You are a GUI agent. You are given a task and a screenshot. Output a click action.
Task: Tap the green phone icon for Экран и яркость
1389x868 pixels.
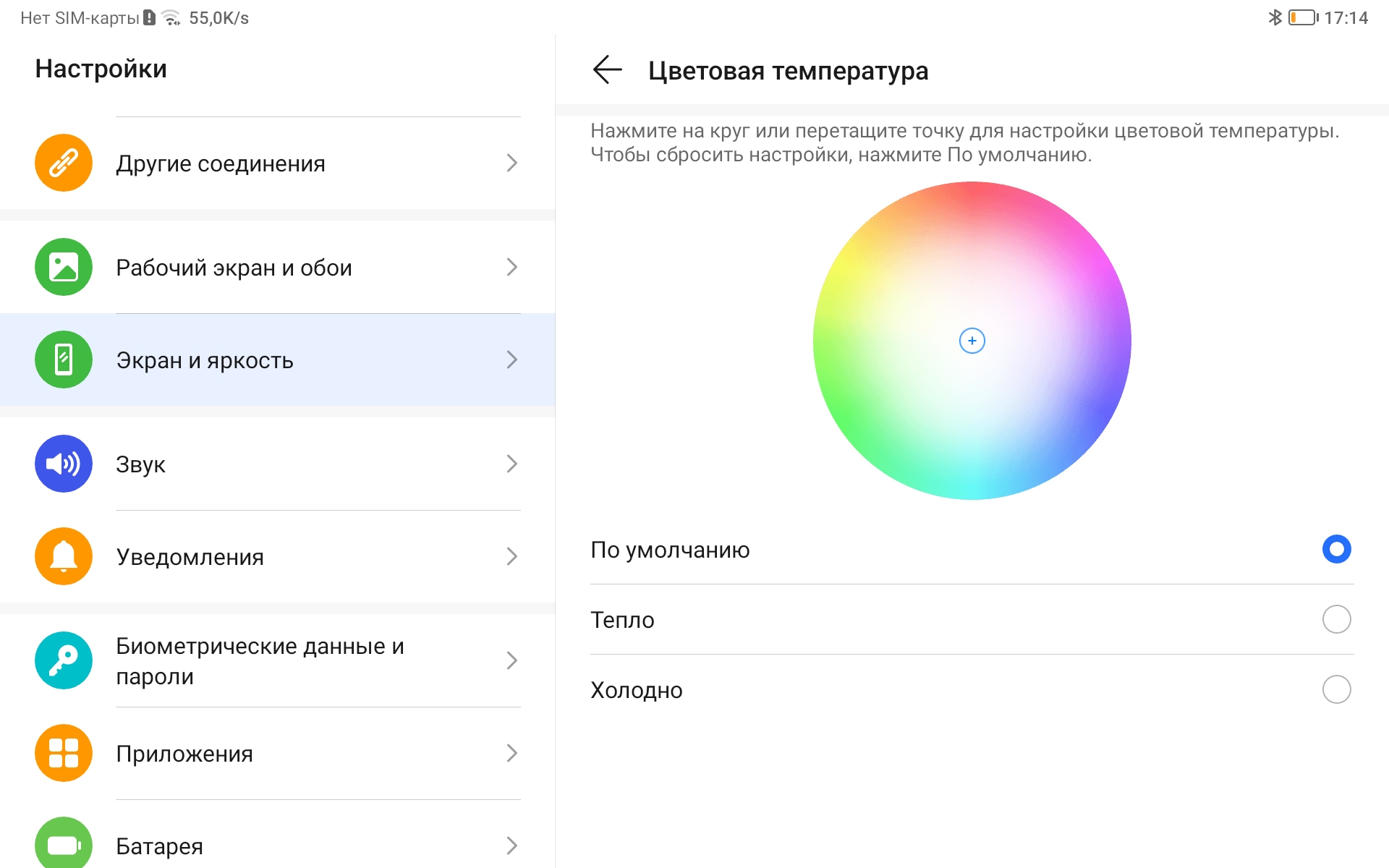point(64,359)
